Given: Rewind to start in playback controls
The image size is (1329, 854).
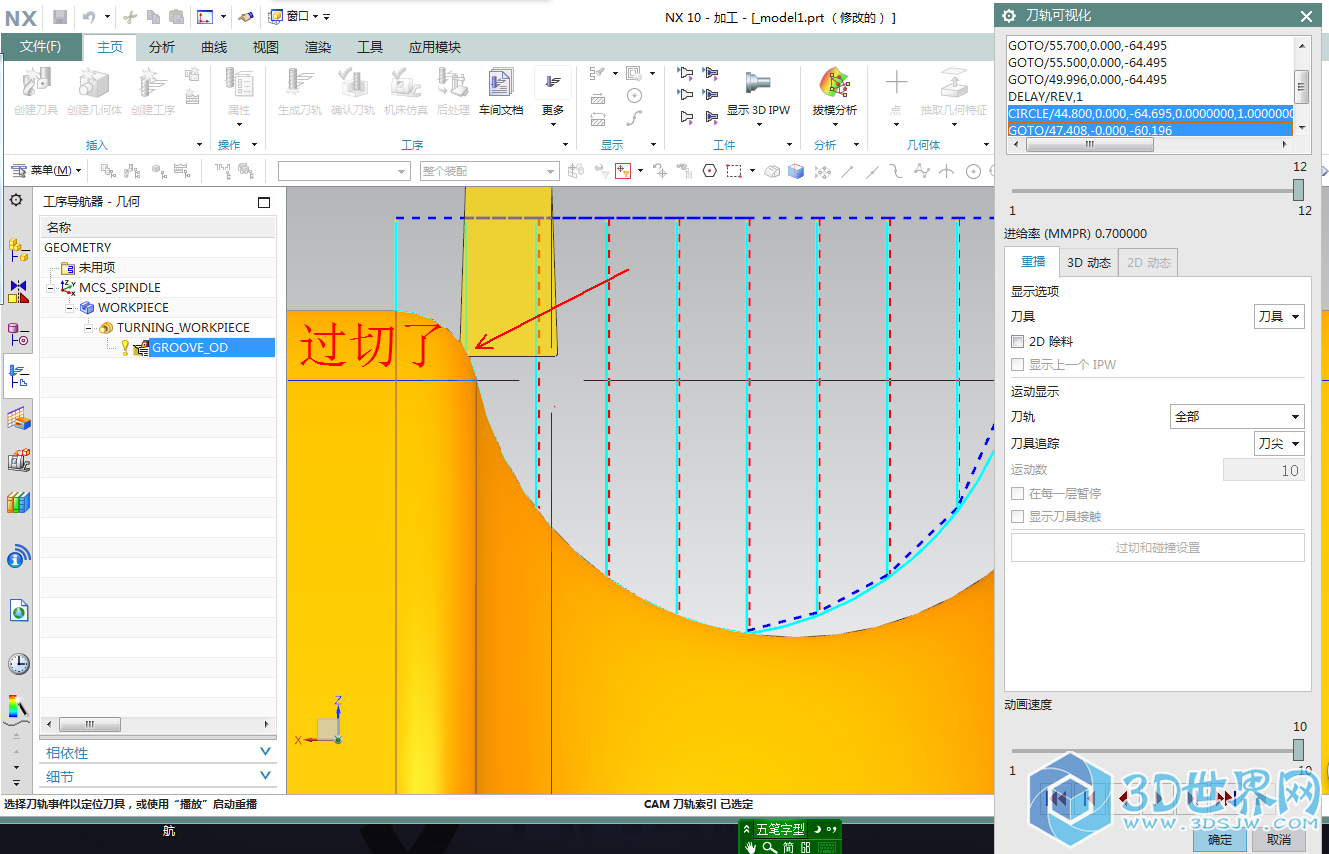Looking at the screenshot, I should tap(1054, 798).
